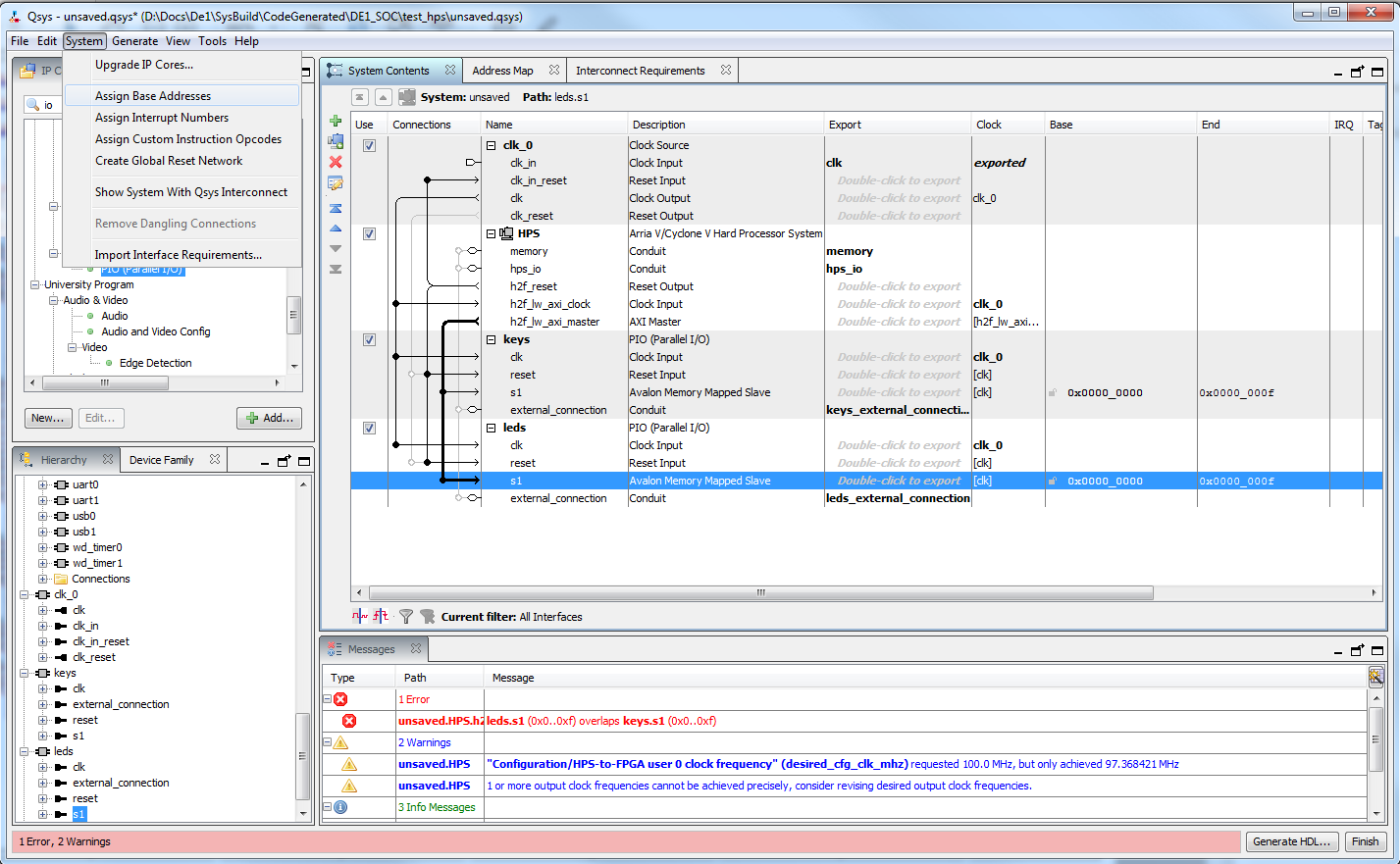The height and width of the screenshot is (864, 1400).
Task: Uncheck the Use checkbox for clk_0
Action: [369, 145]
